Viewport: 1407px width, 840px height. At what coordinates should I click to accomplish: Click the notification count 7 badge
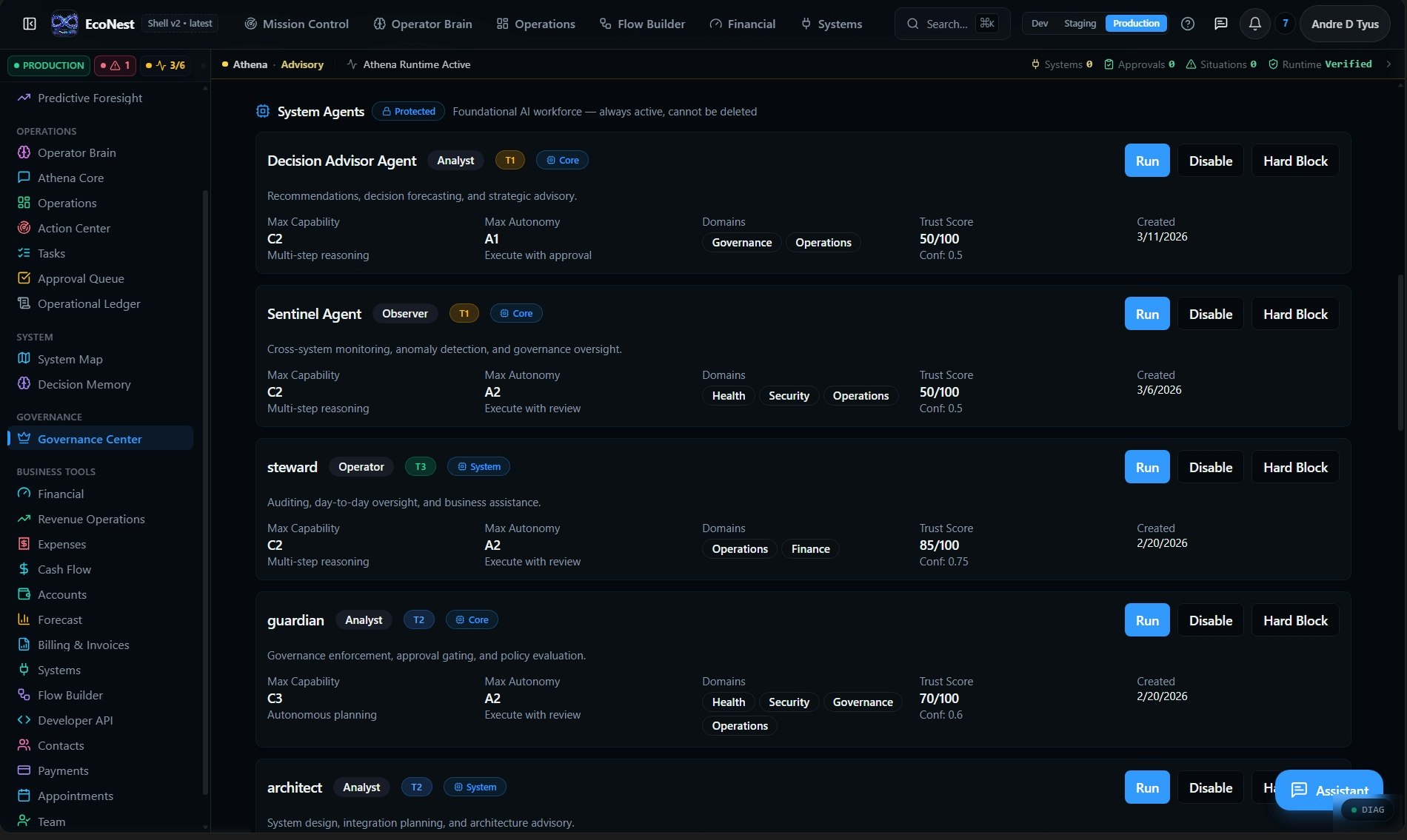(x=1285, y=24)
